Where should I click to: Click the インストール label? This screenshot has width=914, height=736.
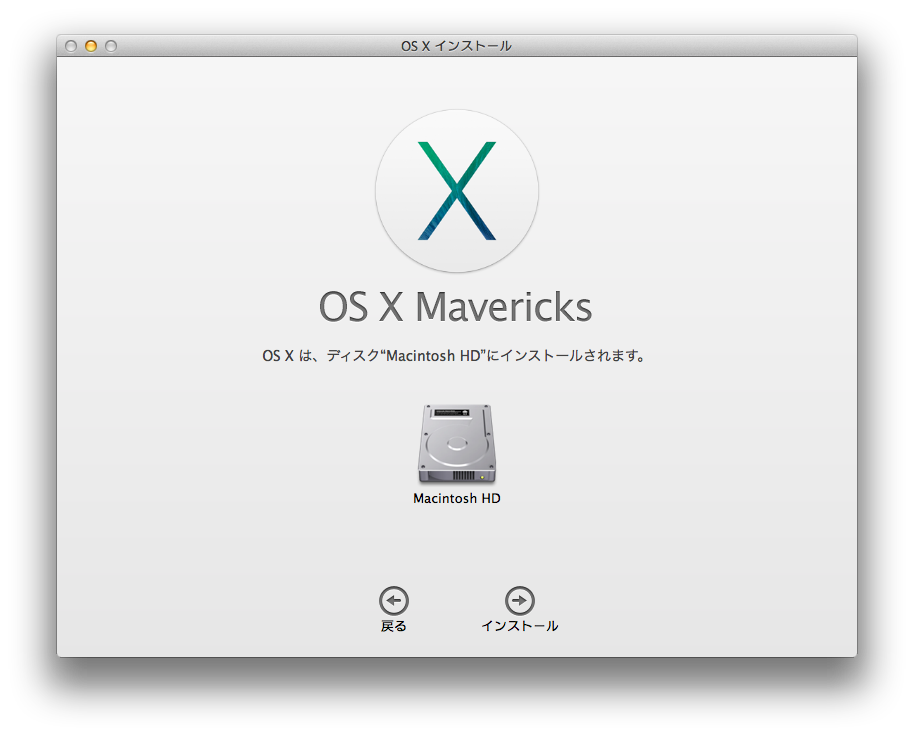[x=519, y=626]
